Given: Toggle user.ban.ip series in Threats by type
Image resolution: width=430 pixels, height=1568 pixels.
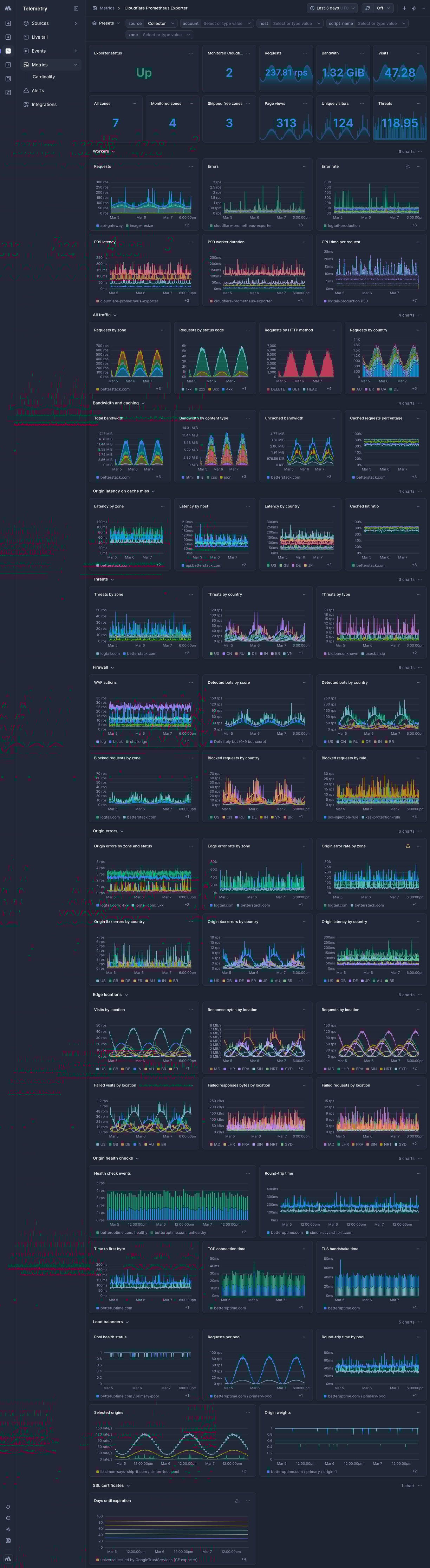Looking at the screenshot, I should (x=373, y=654).
